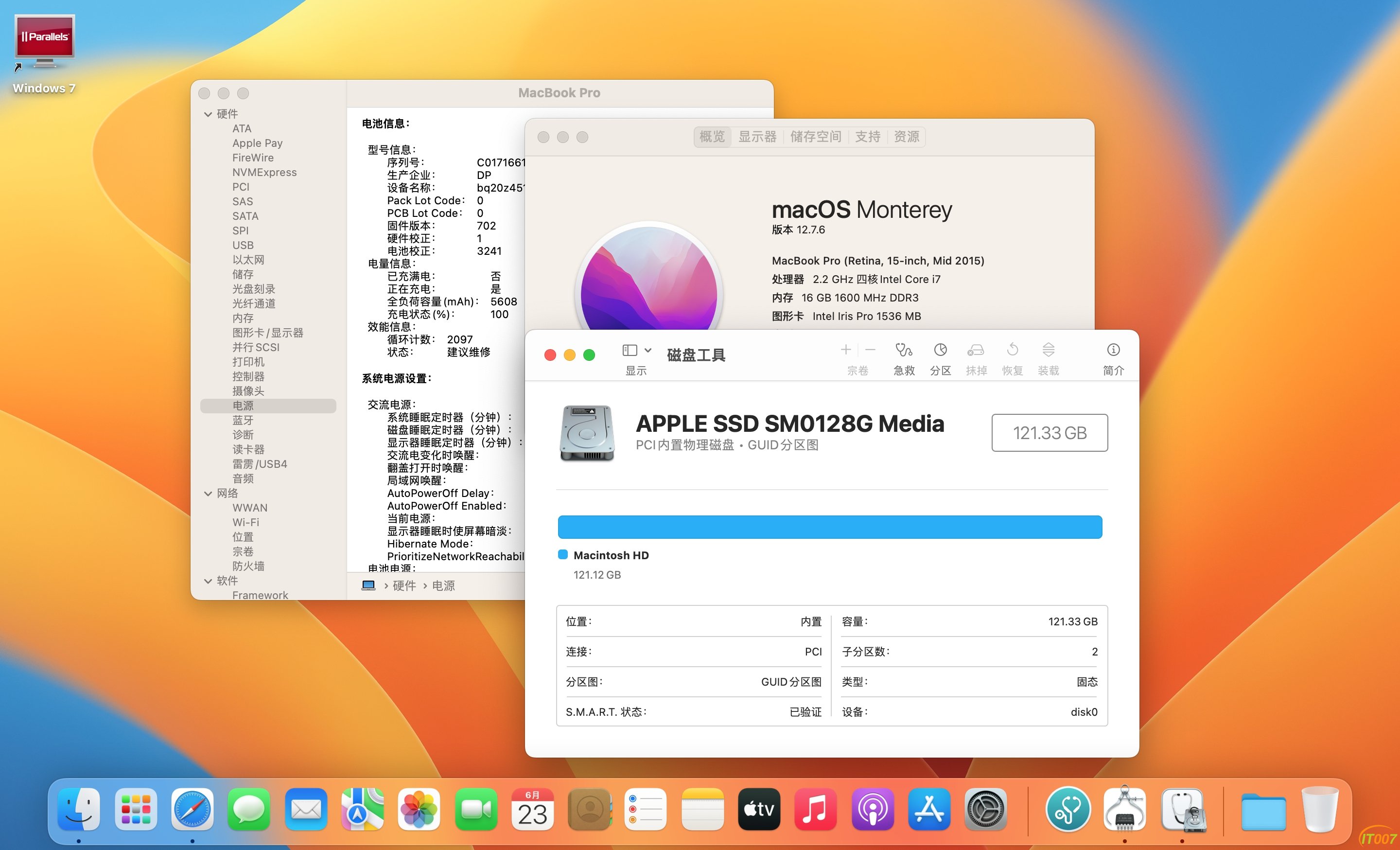The width and height of the screenshot is (1400, 850).
Task: Open Finder from the Dock
Action: pos(78,809)
